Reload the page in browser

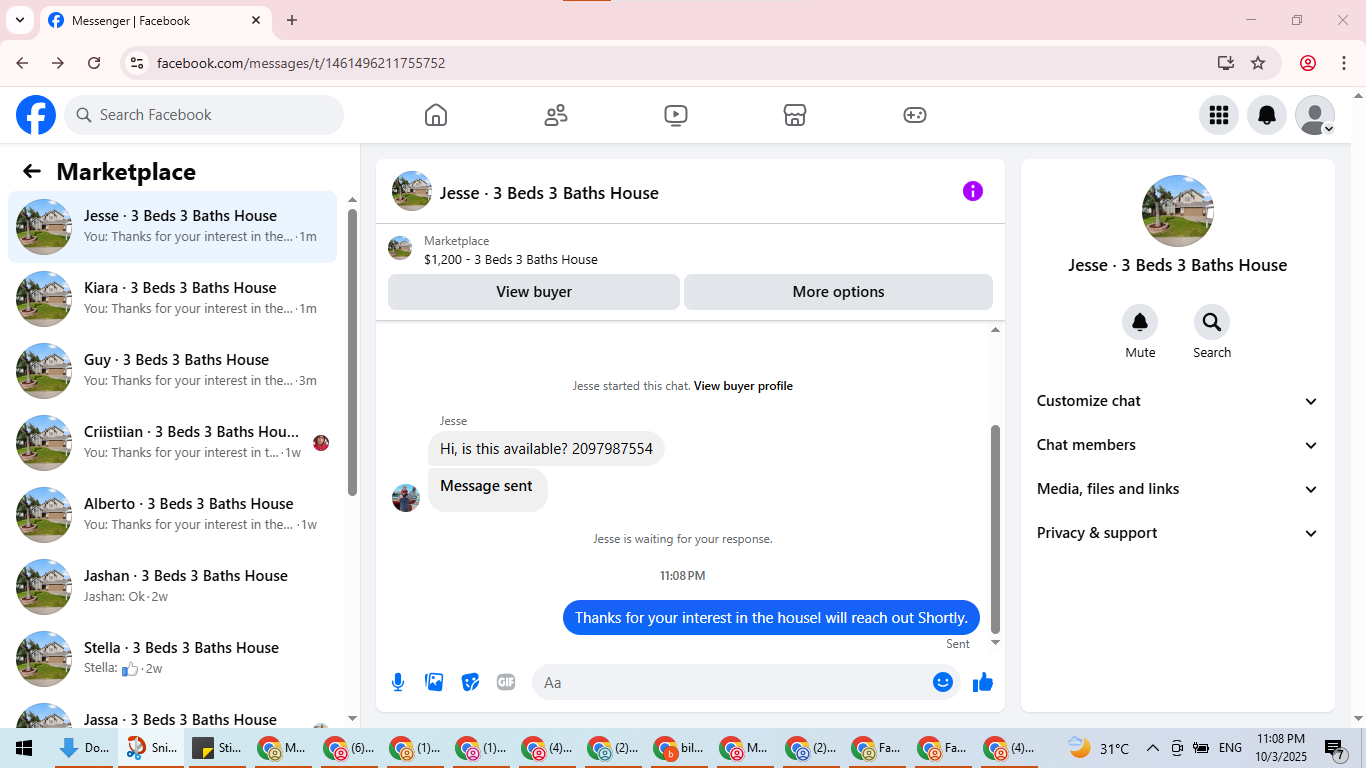click(94, 63)
